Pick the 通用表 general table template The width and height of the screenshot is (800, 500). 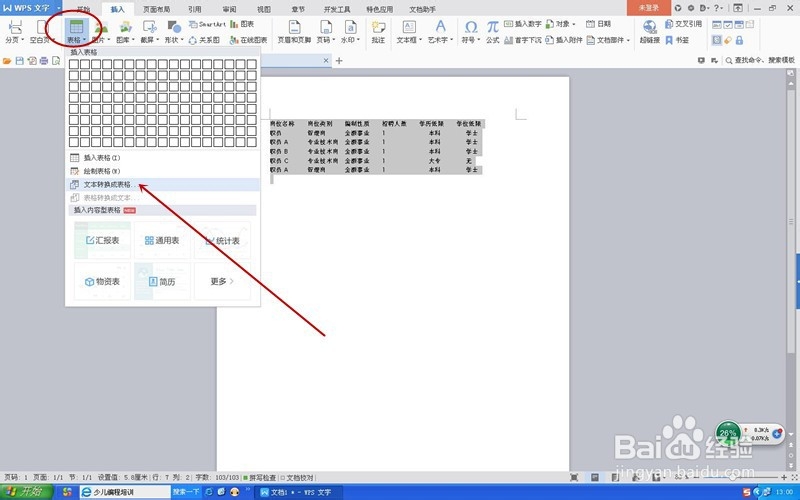(162, 240)
